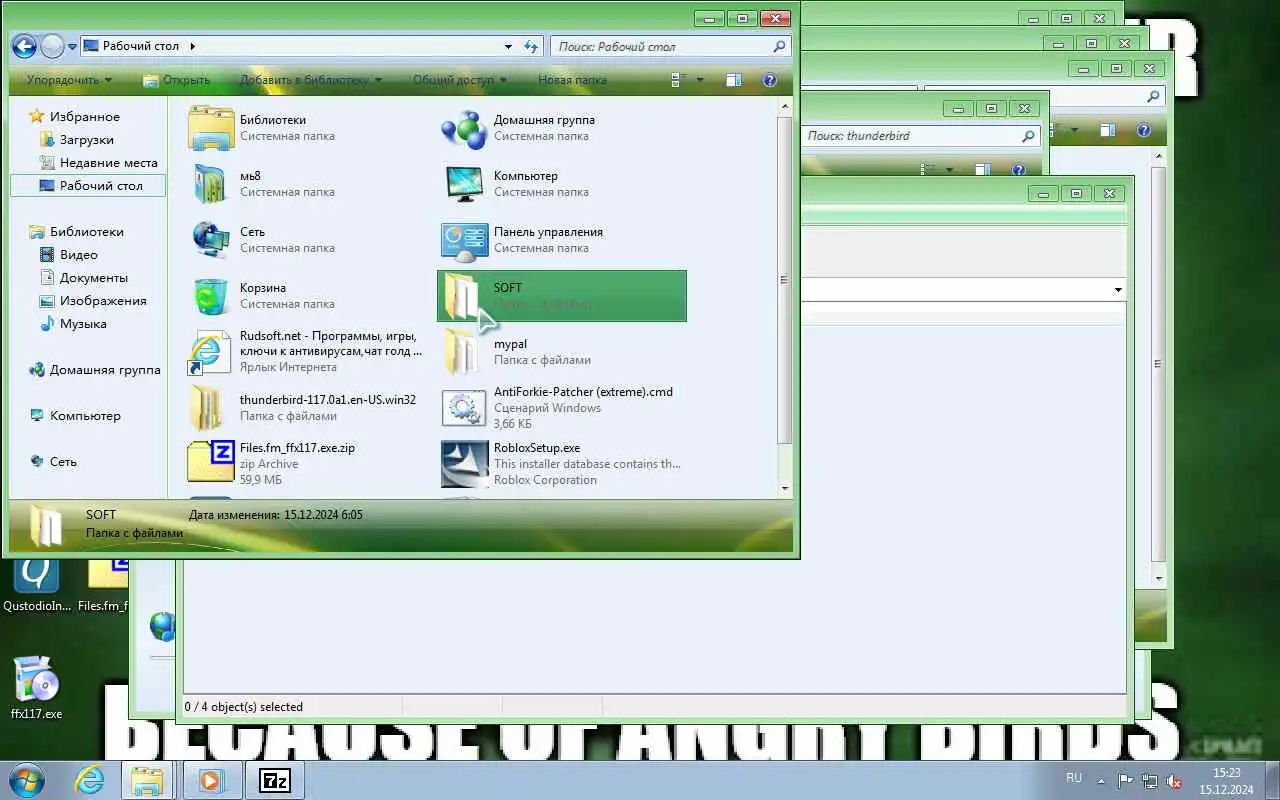Select the Сеть icon in file list

tap(210, 240)
